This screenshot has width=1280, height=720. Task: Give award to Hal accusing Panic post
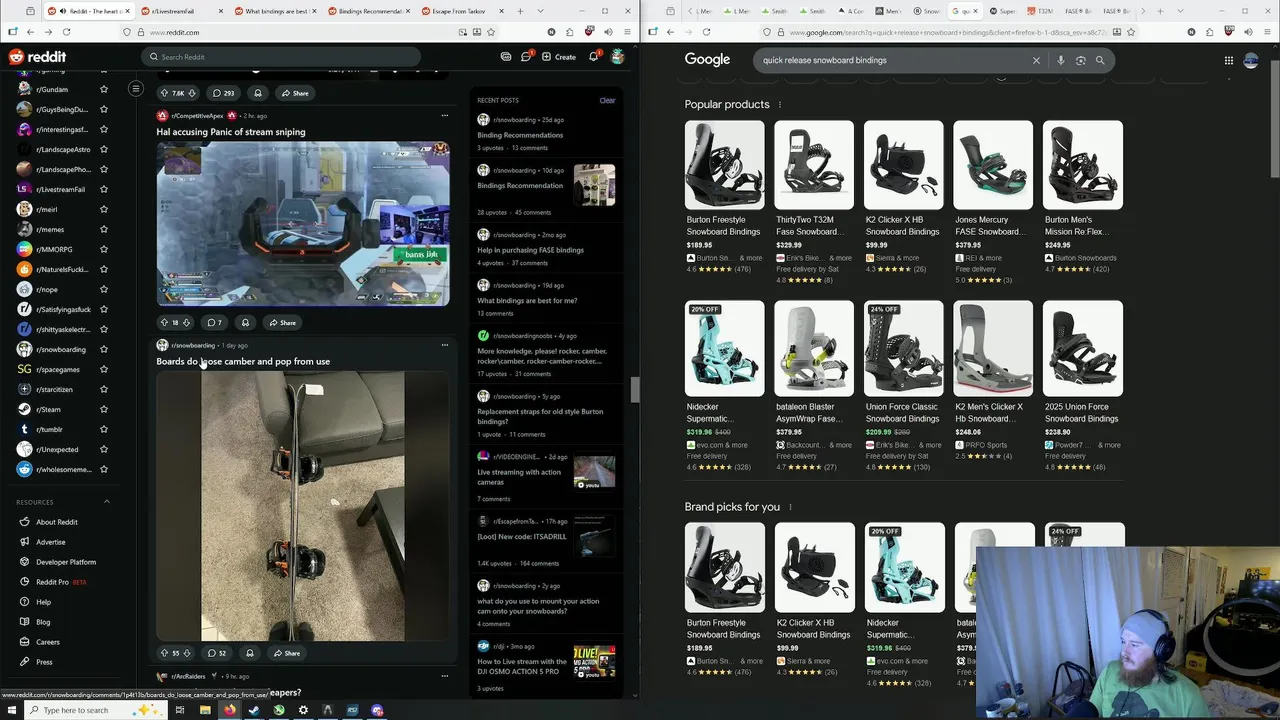[x=245, y=323]
